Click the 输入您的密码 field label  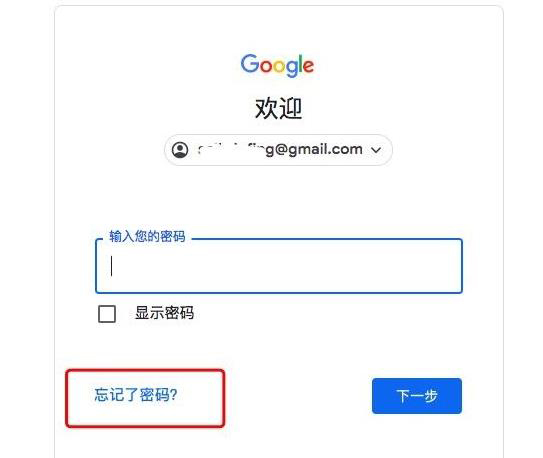(x=147, y=236)
